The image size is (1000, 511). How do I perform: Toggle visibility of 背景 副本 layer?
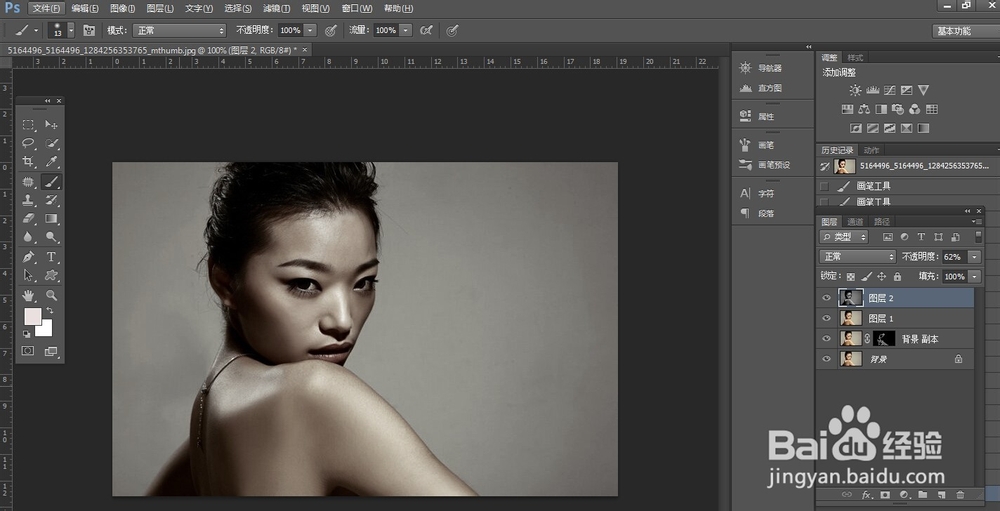[826, 338]
